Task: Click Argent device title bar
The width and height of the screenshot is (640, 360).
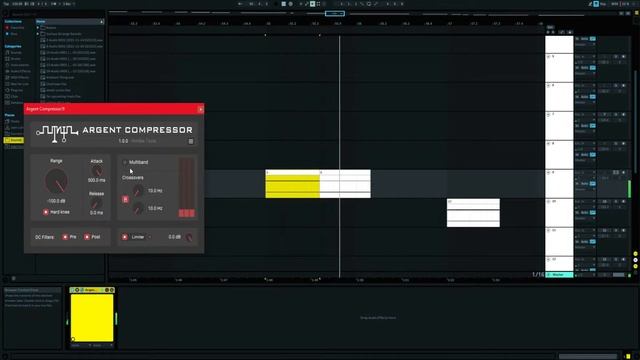Action: [92, 290]
